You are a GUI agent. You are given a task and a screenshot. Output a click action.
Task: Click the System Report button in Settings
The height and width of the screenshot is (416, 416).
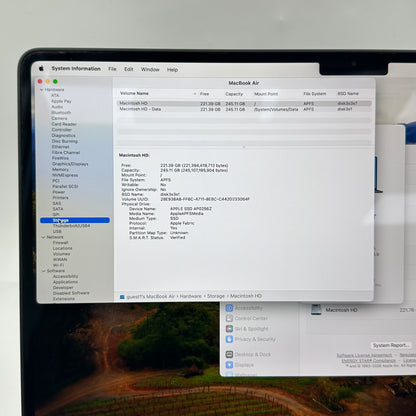[x=390, y=345]
